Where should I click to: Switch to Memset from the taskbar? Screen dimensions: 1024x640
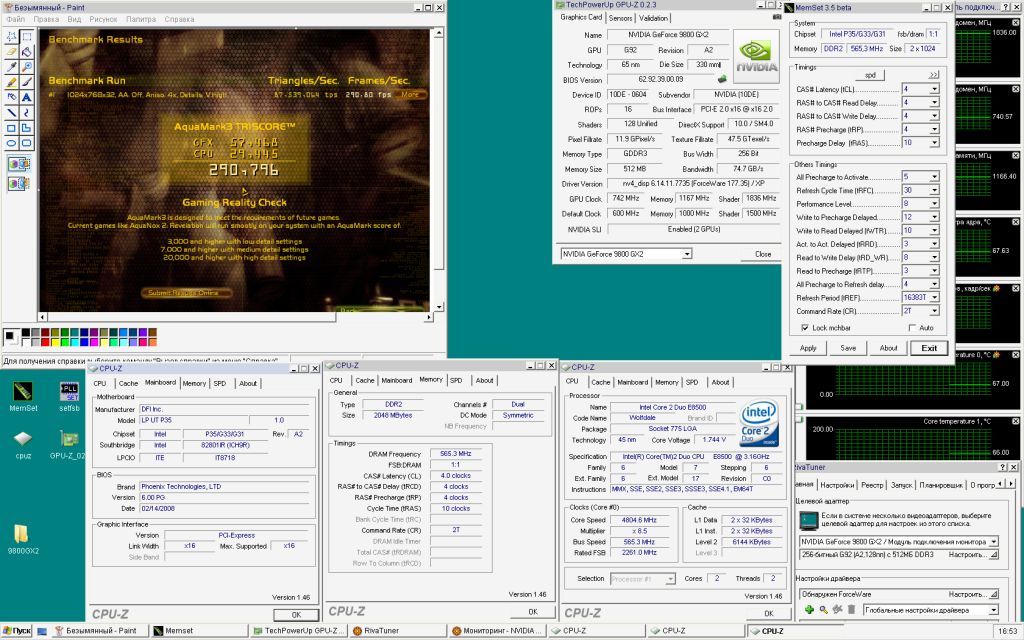(199, 631)
